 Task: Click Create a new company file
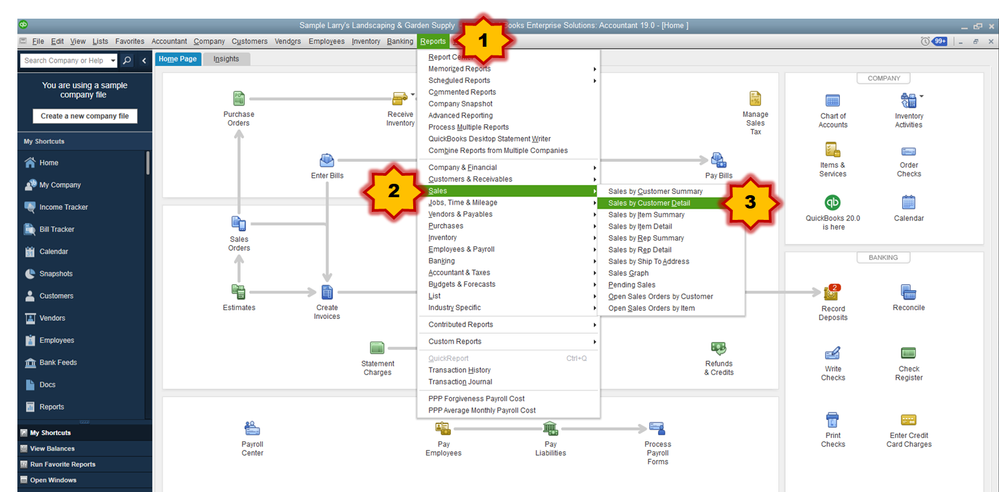(x=85, y=116)
